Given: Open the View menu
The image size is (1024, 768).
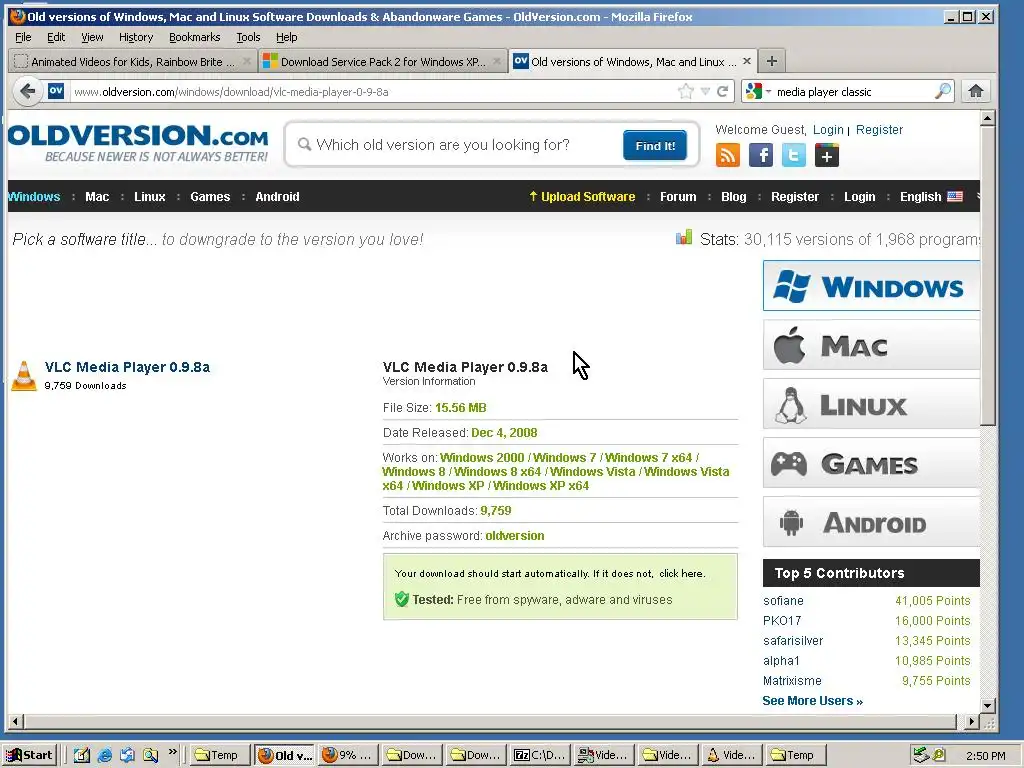Looking at the screenshot, I should 92,37.
